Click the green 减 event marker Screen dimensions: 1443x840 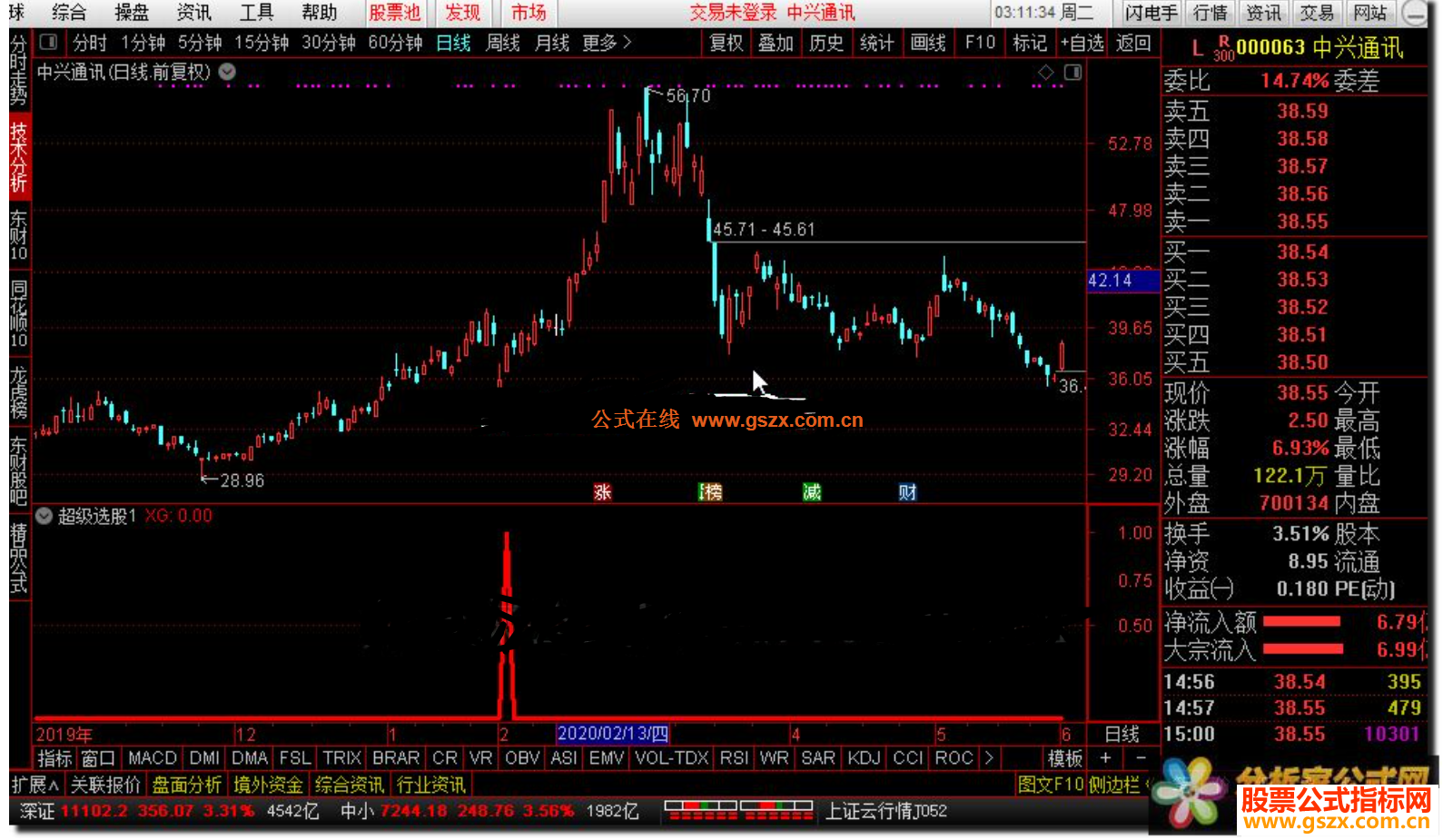pos(812,492)
